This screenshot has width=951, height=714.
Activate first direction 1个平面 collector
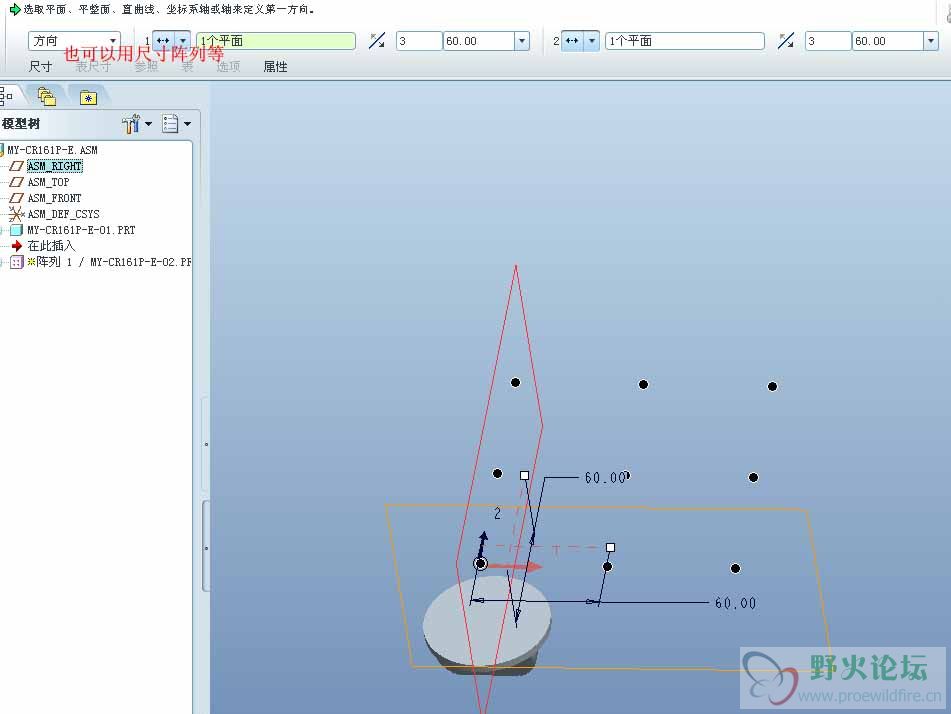click(276, 41)
